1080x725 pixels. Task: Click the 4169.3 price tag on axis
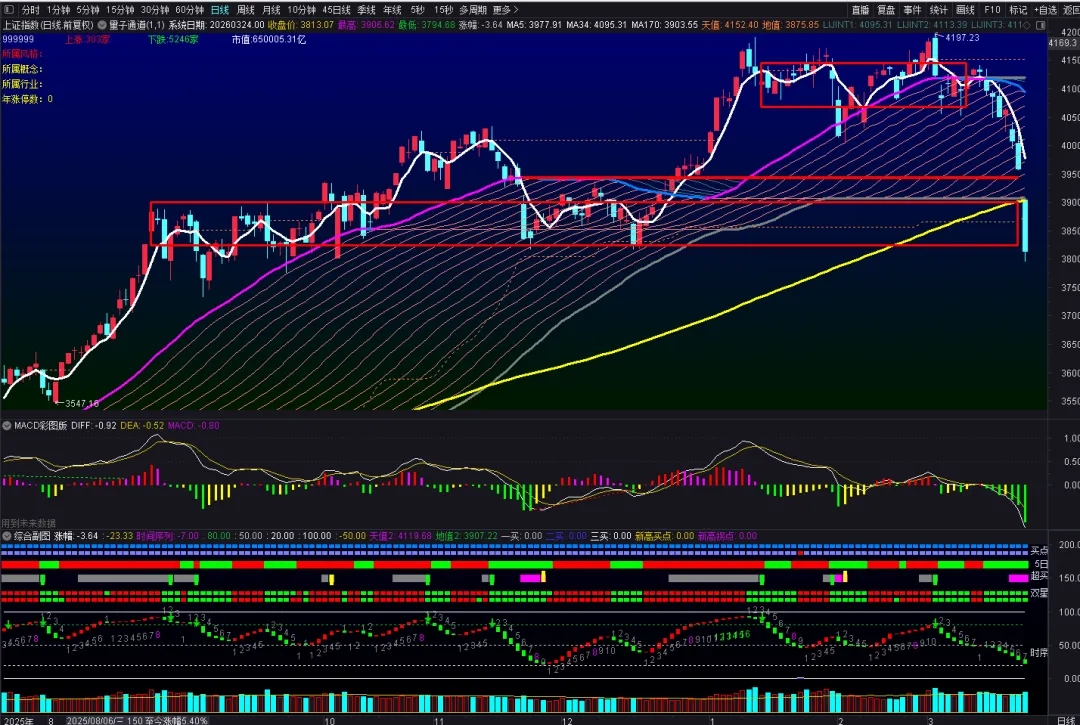pyautogui.click(x=1063, y=43)
